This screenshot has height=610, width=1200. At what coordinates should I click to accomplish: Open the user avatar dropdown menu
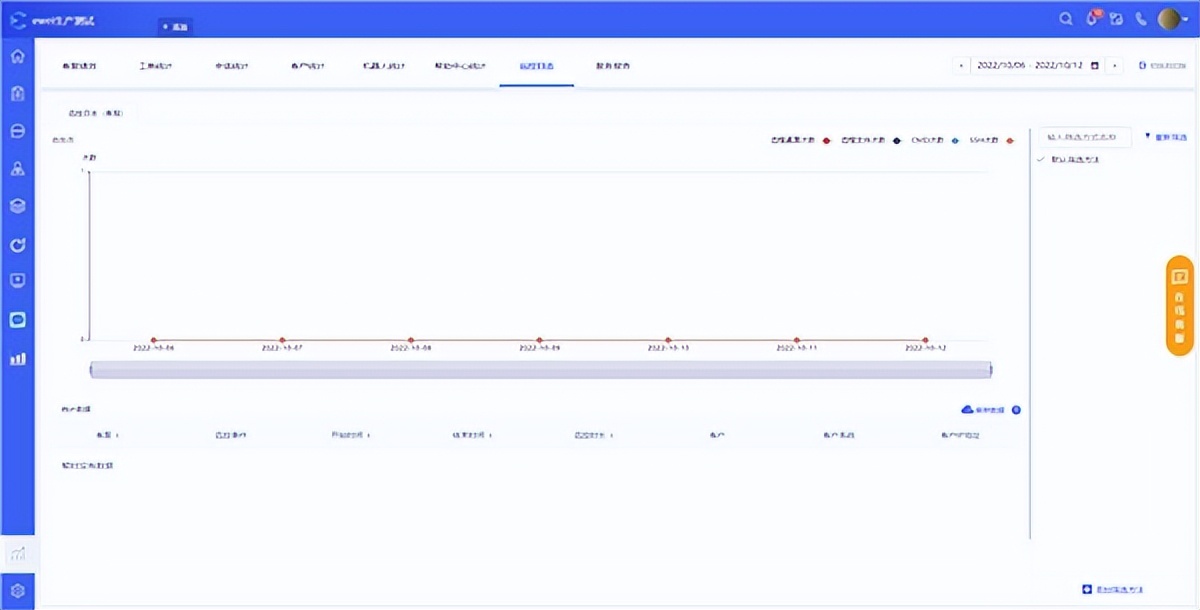[x=1172, y=19]
